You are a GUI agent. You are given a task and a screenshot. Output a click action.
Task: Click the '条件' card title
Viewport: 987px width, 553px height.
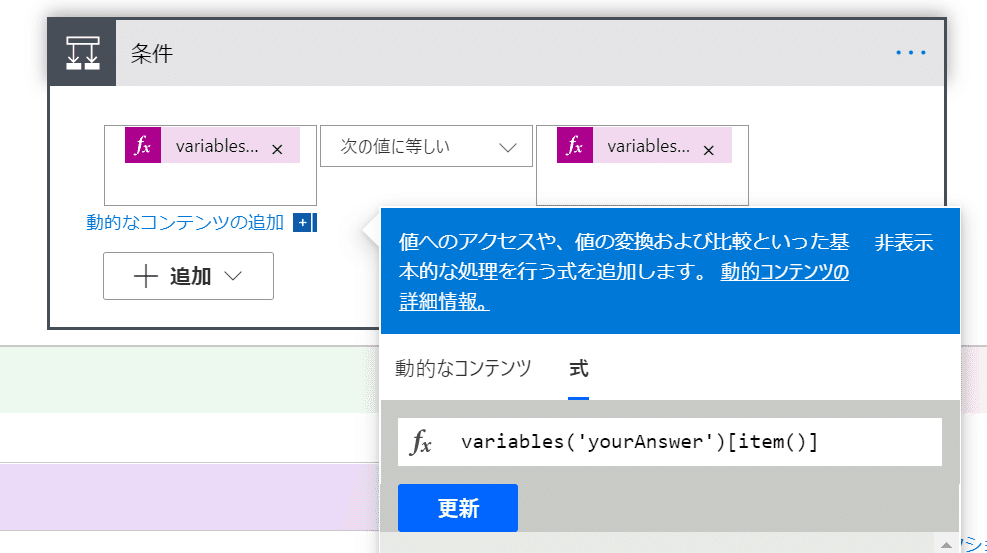coord(152,53)
